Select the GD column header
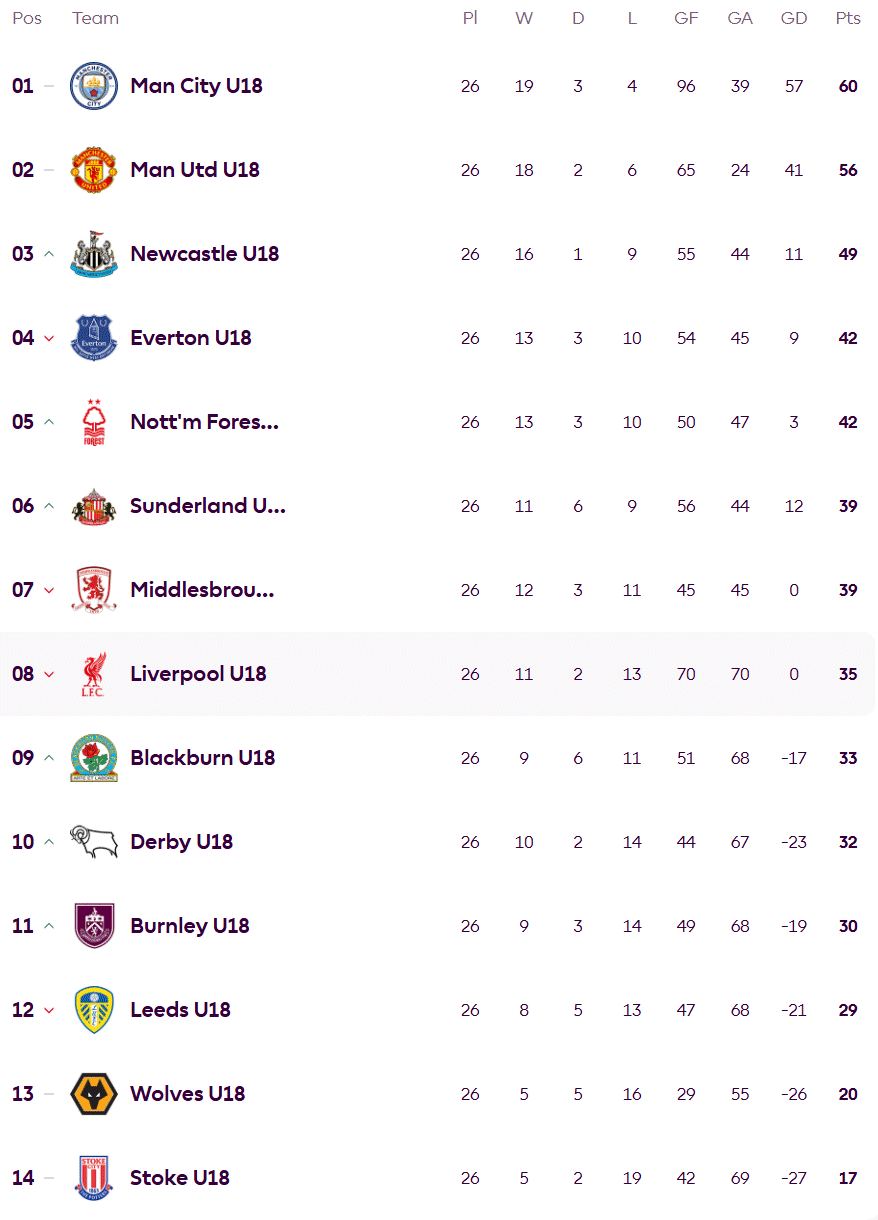Image resolution: width=878 pixels, height=1220 pixels. click(794, 18)
